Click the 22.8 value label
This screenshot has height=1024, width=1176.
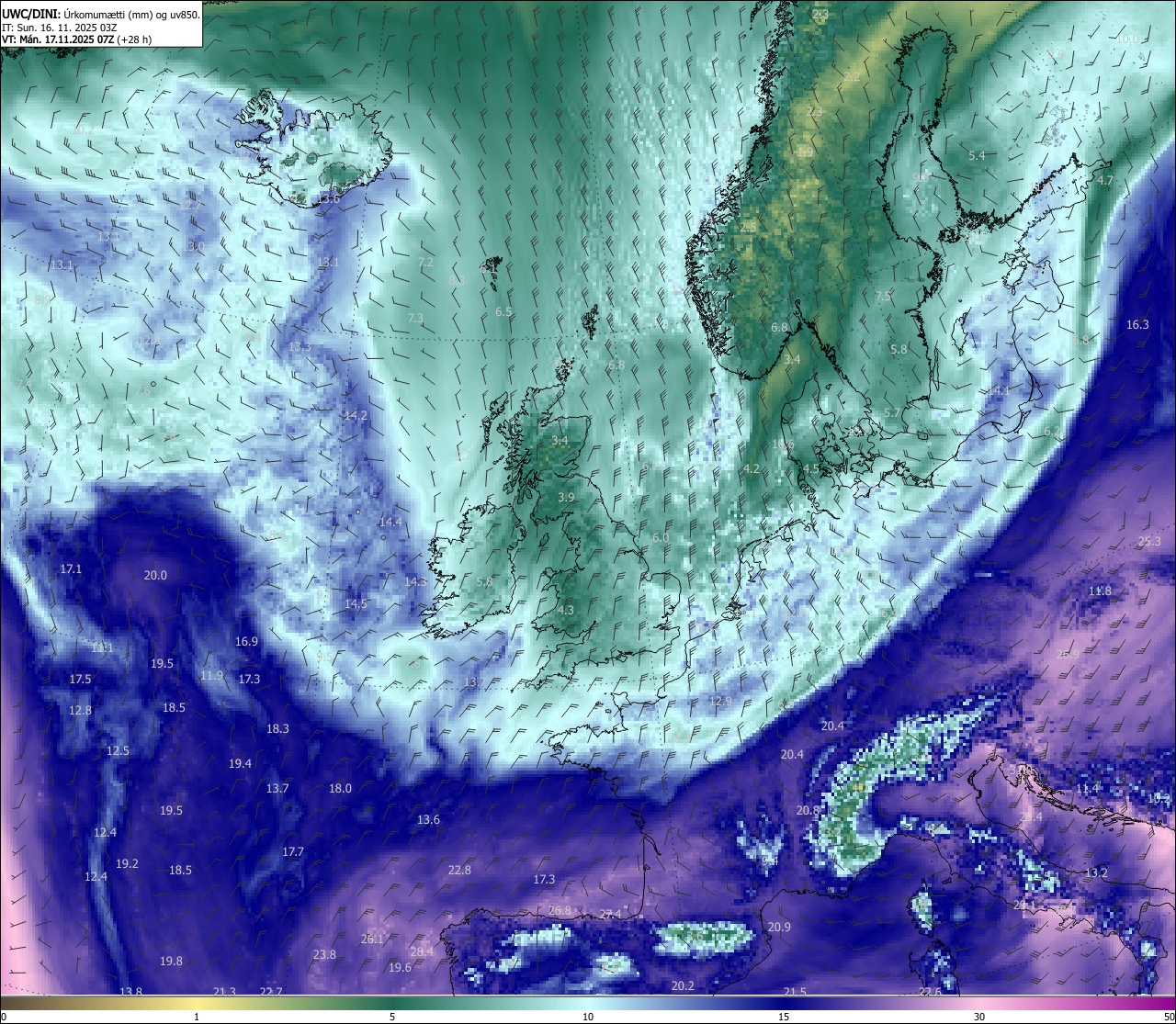click(x=459, y=871)
